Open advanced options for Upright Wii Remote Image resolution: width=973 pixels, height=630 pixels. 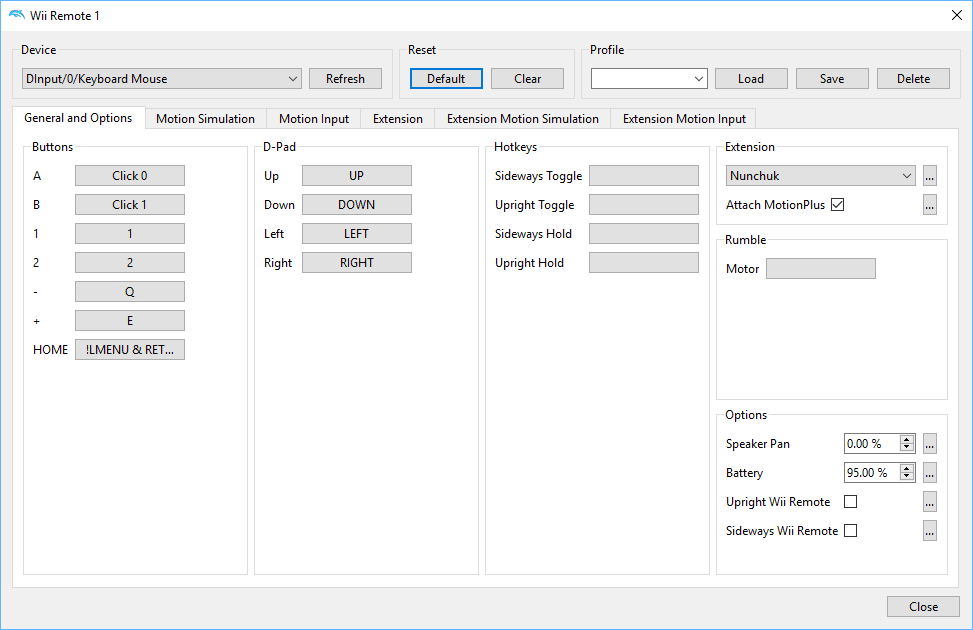tap(929, 501)
